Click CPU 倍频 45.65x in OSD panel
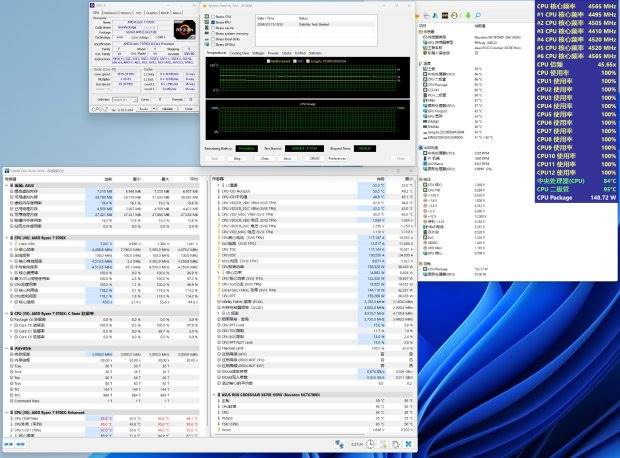This screenshot has height=458, width=620. [x=576, y=64]
